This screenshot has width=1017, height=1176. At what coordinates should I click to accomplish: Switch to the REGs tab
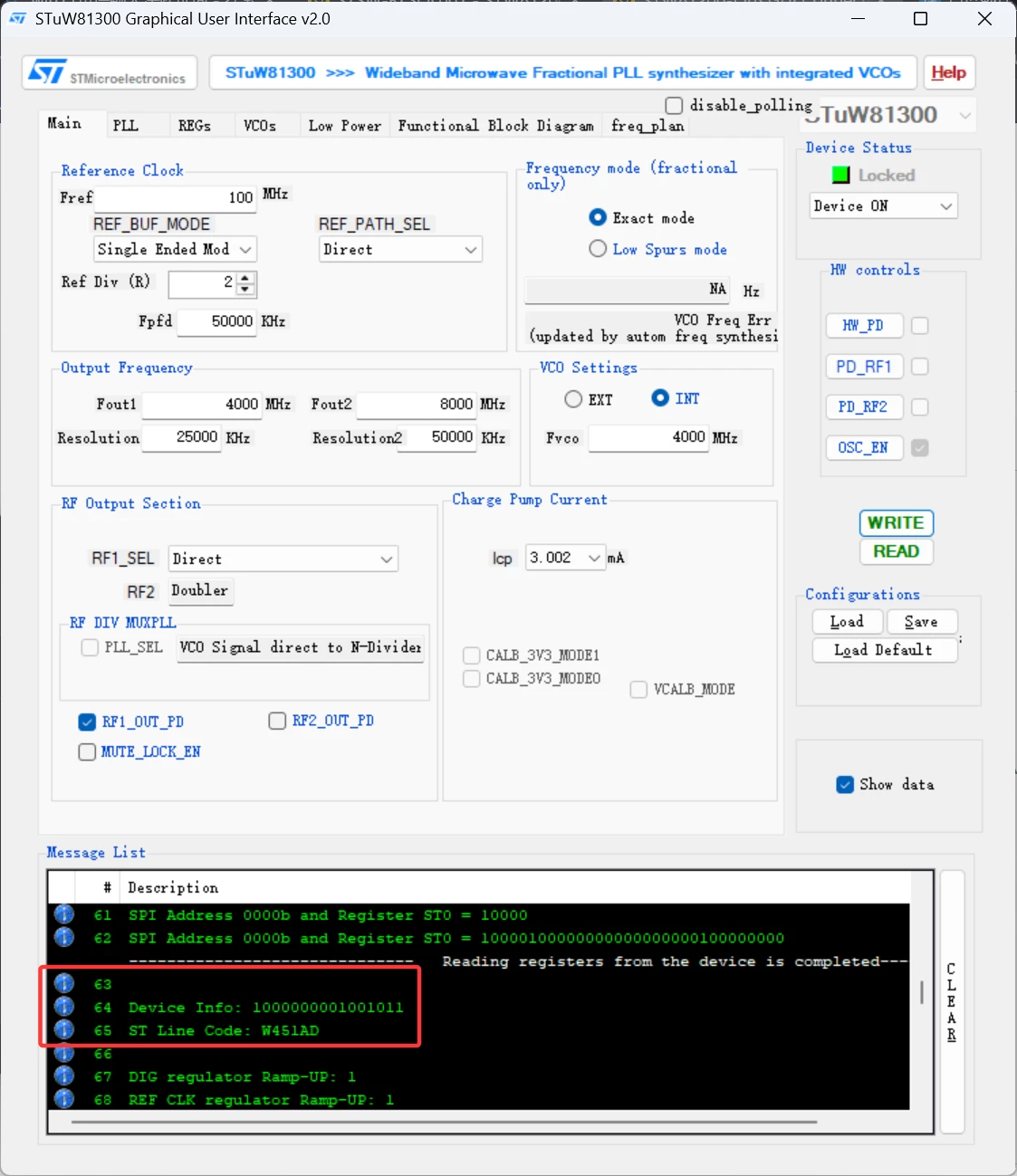(195, 126)
